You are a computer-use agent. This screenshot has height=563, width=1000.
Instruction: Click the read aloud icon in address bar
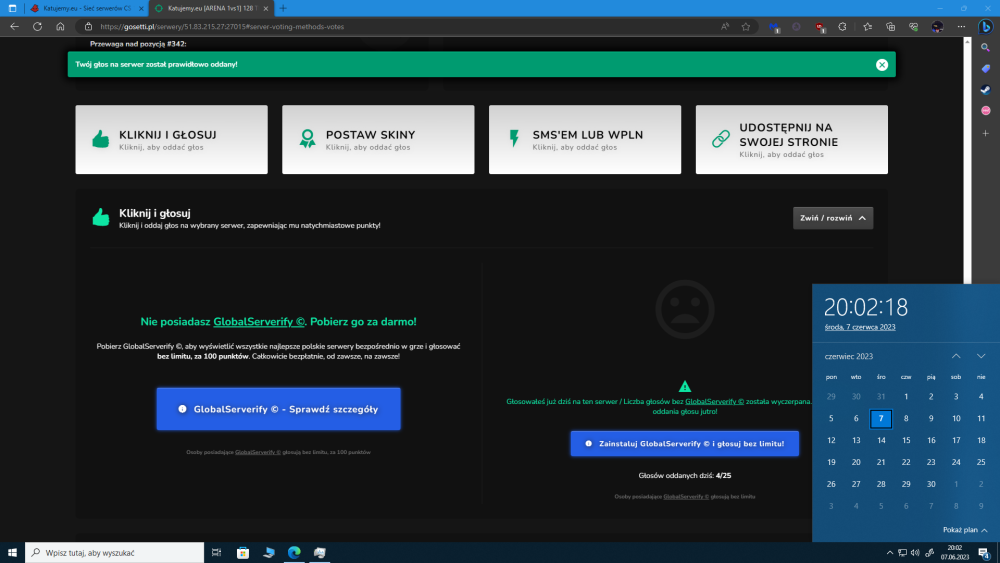click(725, 27)
